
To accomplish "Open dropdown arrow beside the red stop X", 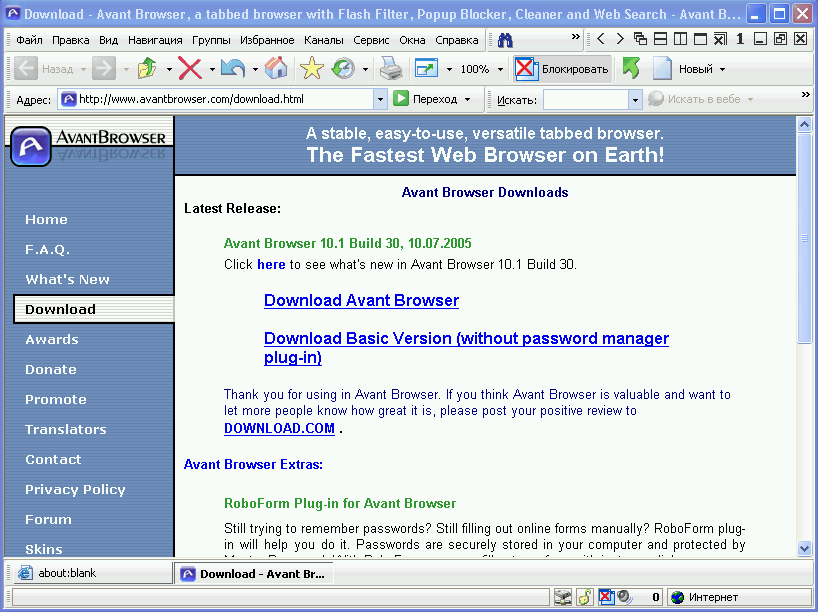I will coord(212,69).
